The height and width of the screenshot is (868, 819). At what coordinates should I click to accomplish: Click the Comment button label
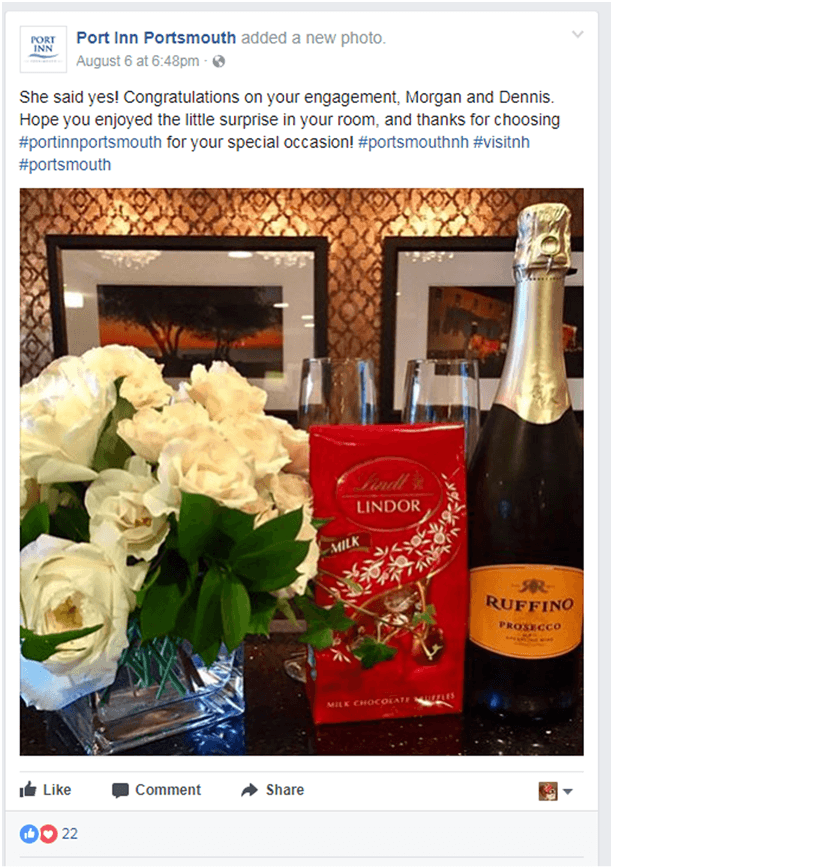point(168,790)
